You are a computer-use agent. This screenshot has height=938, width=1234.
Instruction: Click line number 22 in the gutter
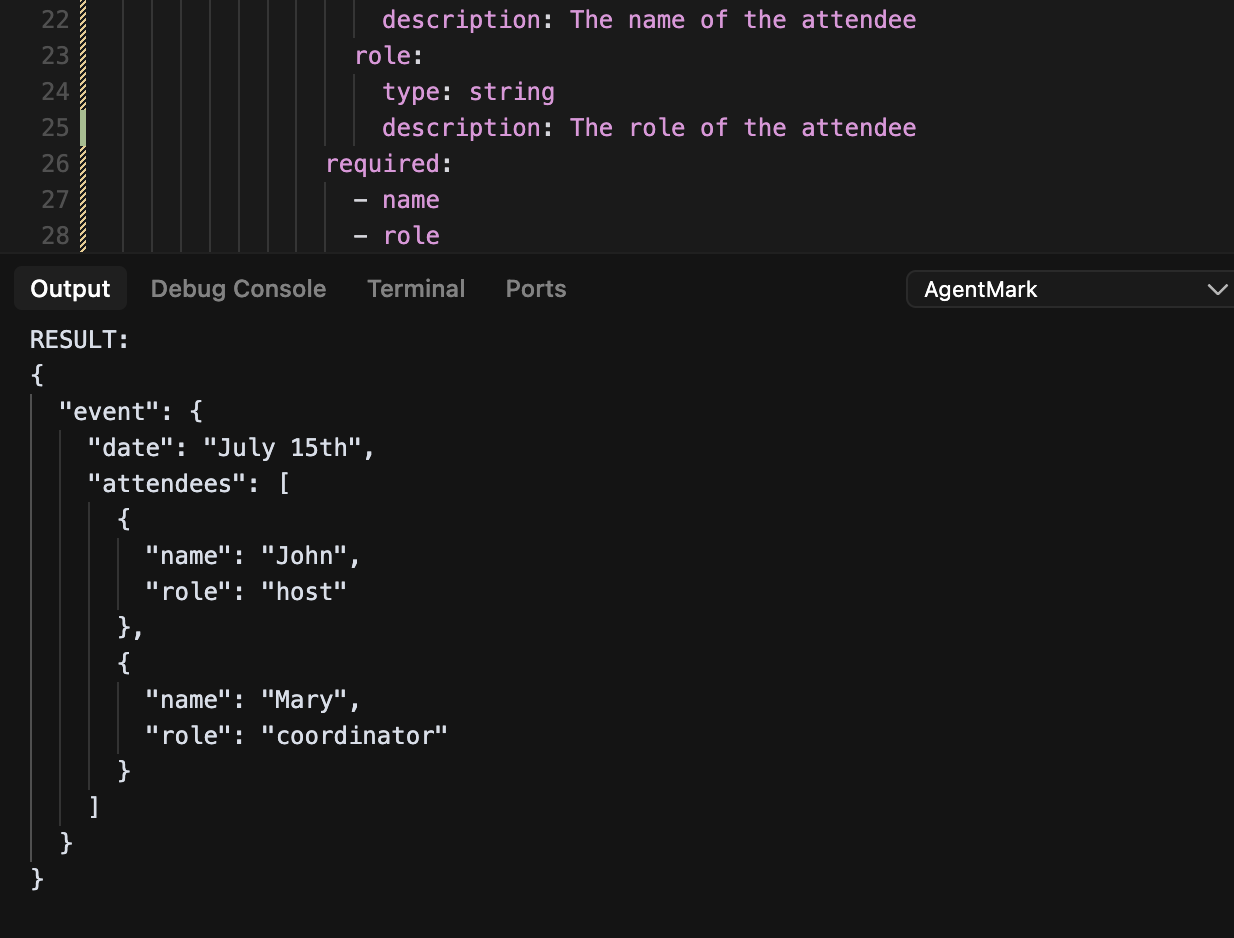tap(56, 20)
